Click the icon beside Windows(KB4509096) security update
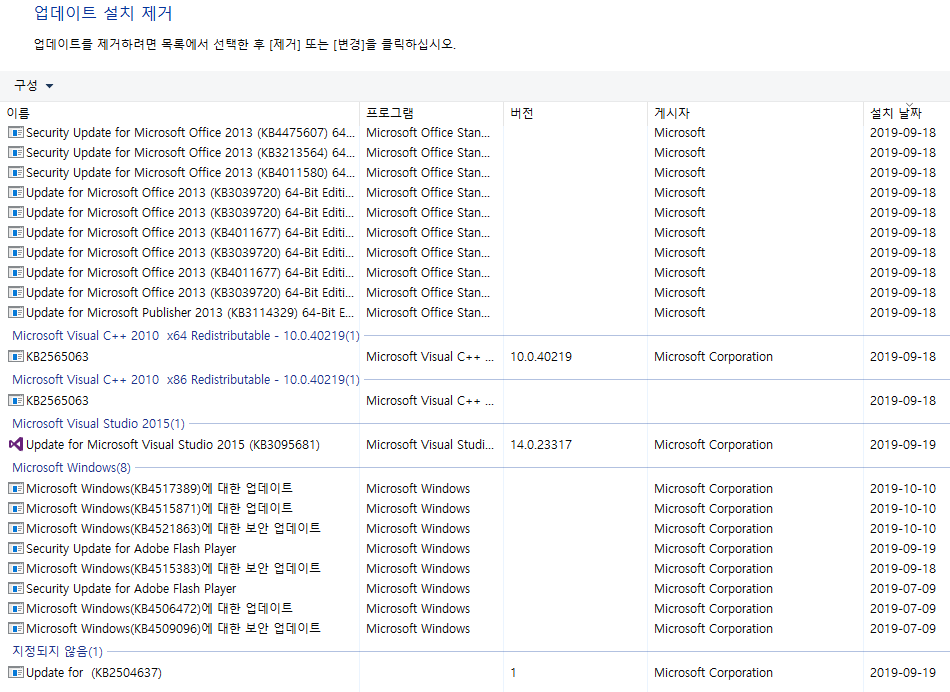The image size is (950, 692). tap(16, 628)
